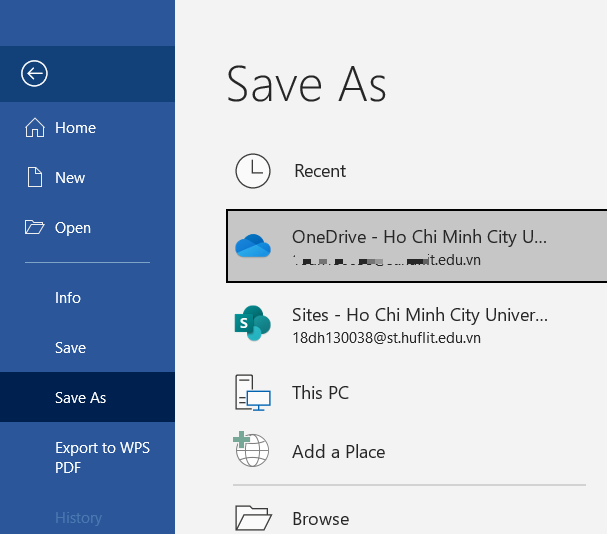Go to the Info page
Screen dimensions: 607x534
(x=87, y=298)
